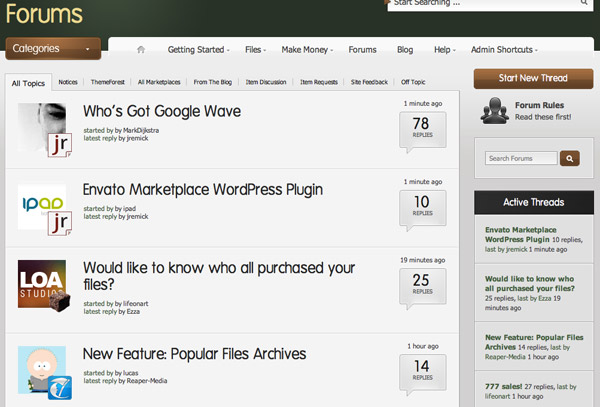Switch to the Off Topic tab

point(413,82)
